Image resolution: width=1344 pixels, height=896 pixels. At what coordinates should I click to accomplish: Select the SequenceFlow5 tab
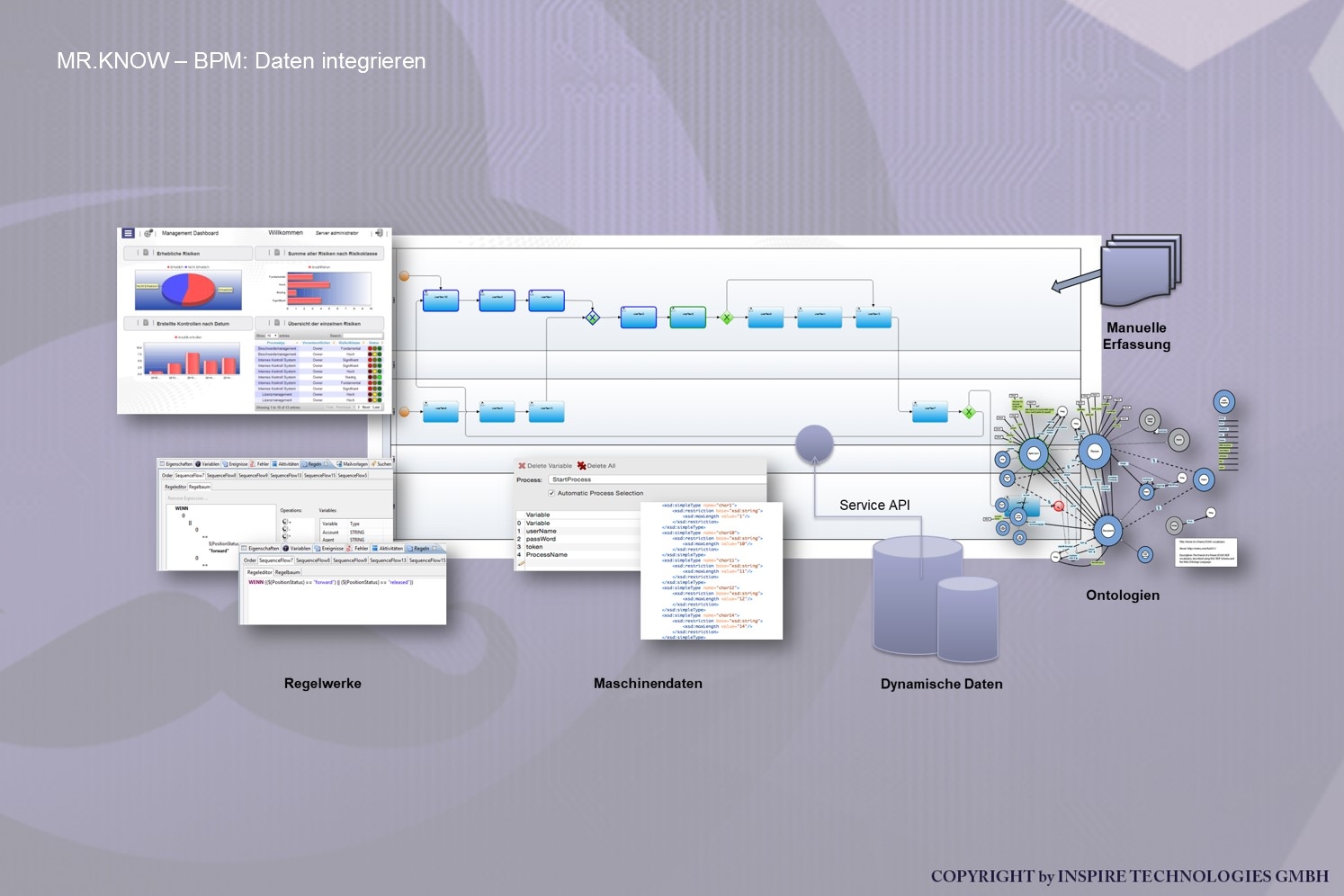[353, 475]
